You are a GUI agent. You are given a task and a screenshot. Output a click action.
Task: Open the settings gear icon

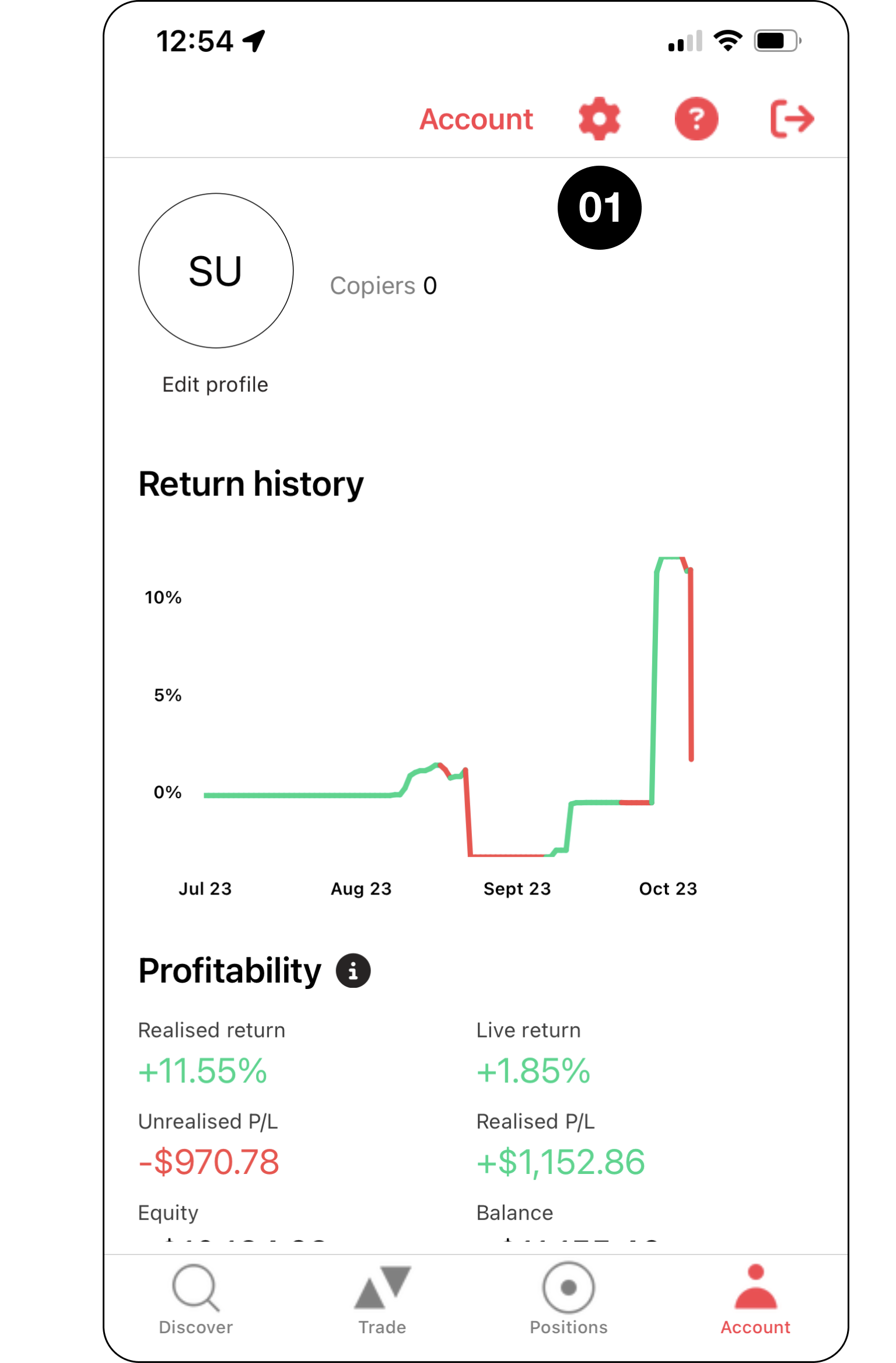(x=599, y=119)
